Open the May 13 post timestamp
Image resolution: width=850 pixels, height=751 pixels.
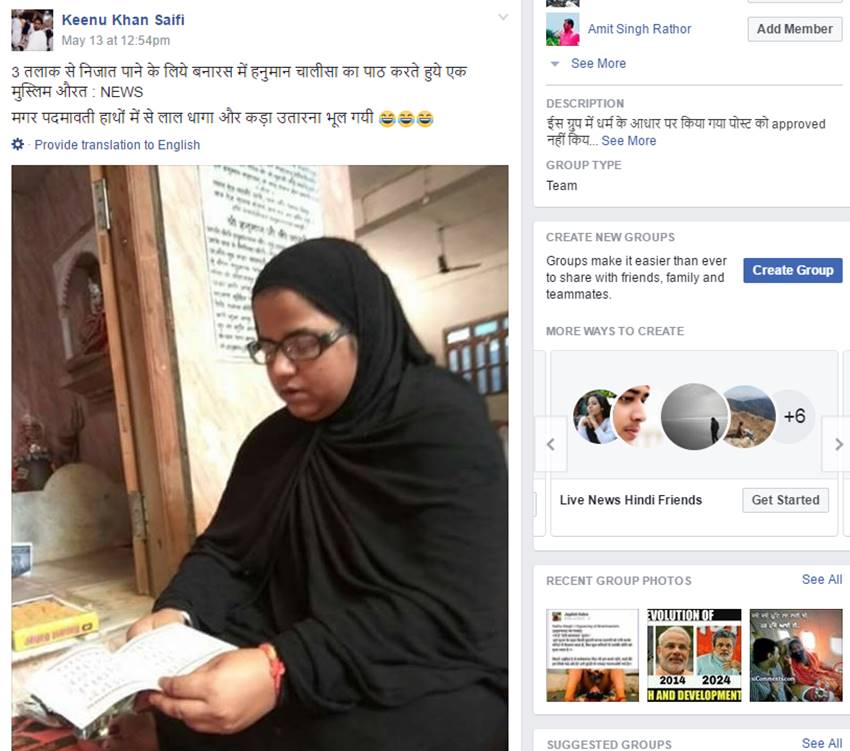click(x=115, y=41)
